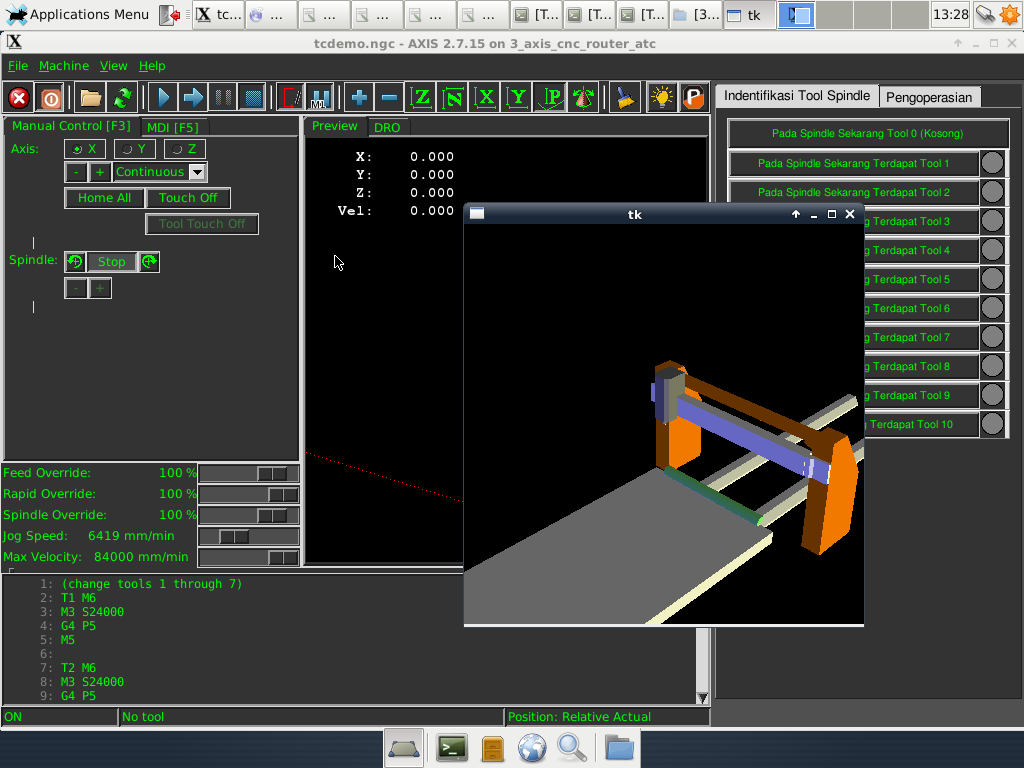Reload the current file
Viewport: 1024px width, 768px height.
click(123, 98)
